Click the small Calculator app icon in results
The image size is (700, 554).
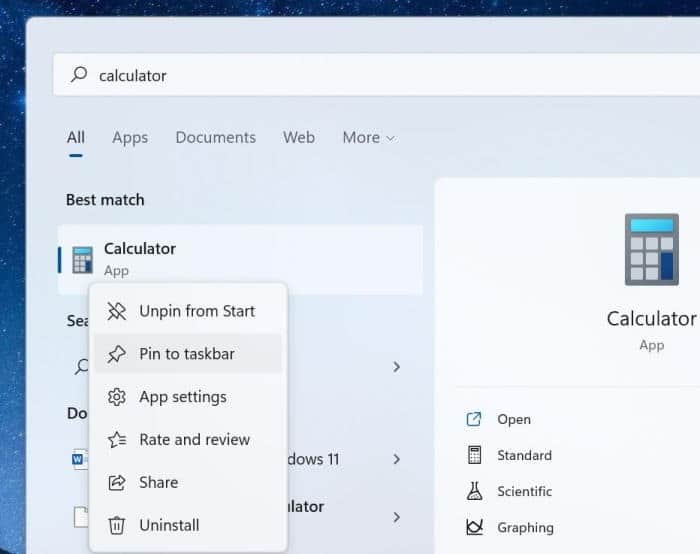coord(83,260)
